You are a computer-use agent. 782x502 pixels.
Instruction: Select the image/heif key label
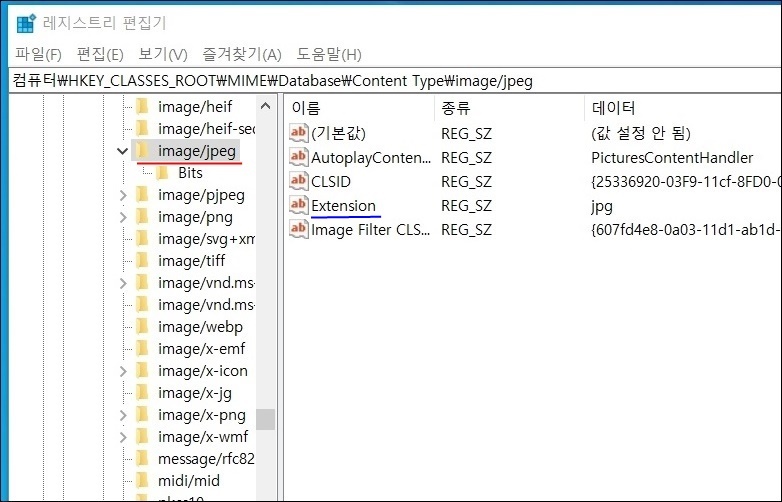point(195,107)
